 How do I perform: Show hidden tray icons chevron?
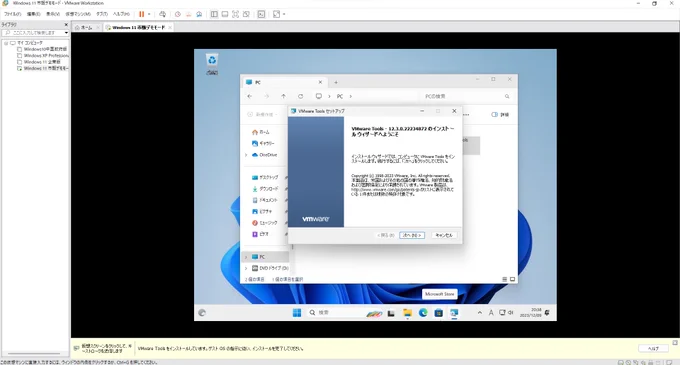[479, 313]
